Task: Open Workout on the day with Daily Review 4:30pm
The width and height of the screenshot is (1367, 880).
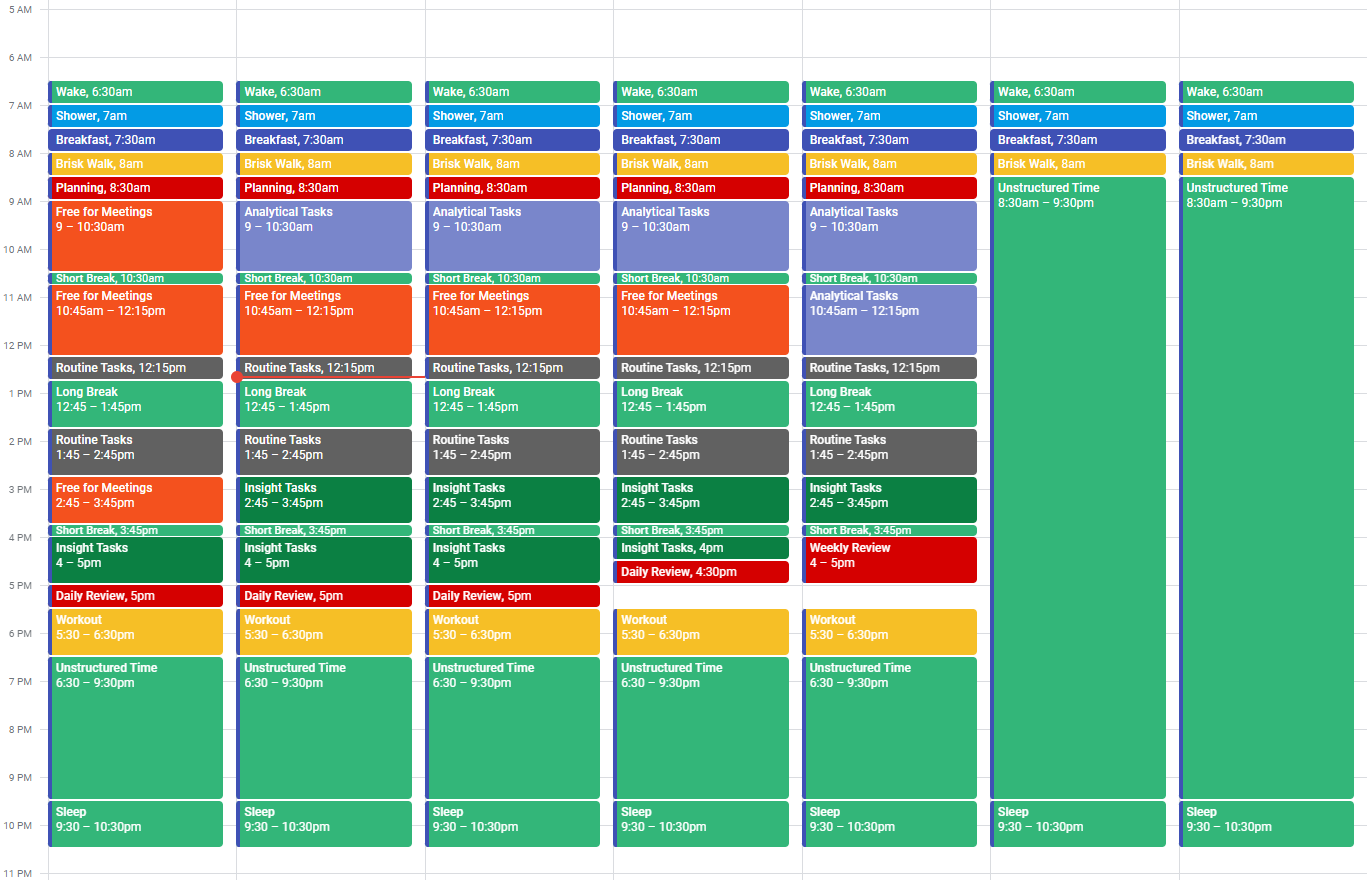Action: click(x=701, y=632)
